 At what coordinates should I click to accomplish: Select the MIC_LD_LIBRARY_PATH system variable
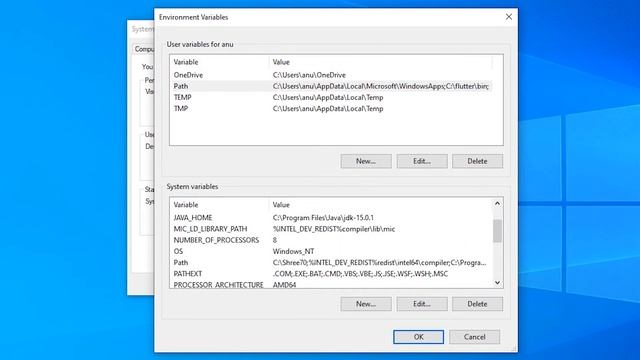(331, 229)
